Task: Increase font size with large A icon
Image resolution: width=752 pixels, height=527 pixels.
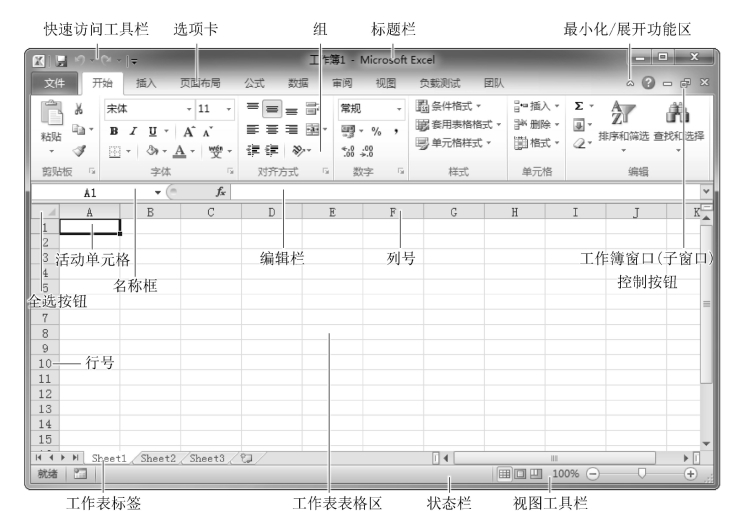Action: point(189,131)
